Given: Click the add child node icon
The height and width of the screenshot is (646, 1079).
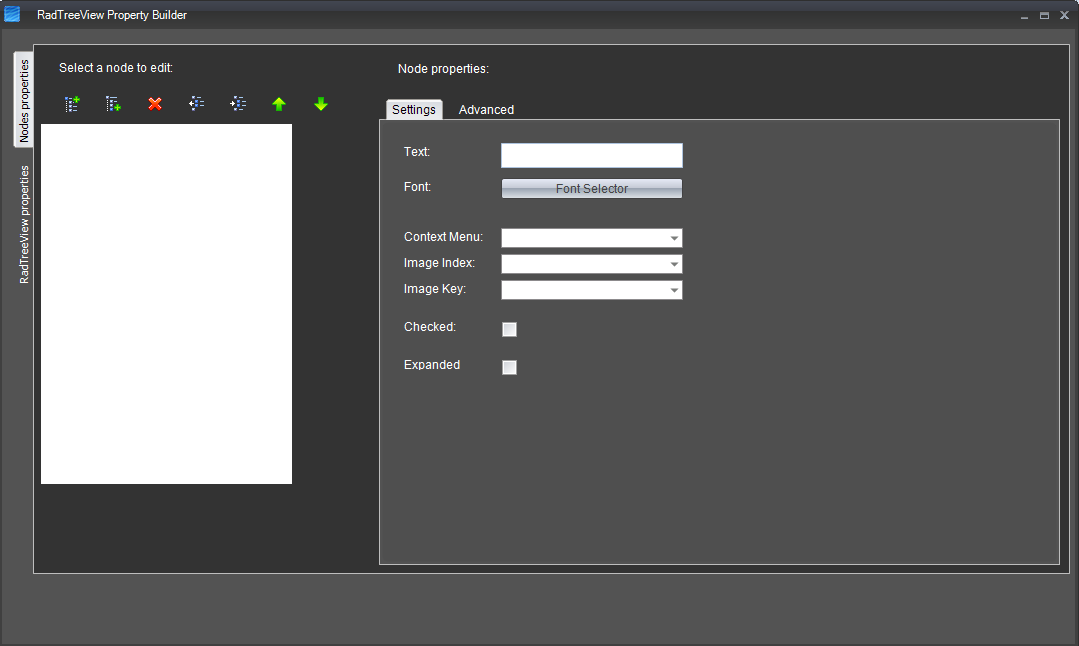Looking at the screenshot, I should click(x=114, y=104).
